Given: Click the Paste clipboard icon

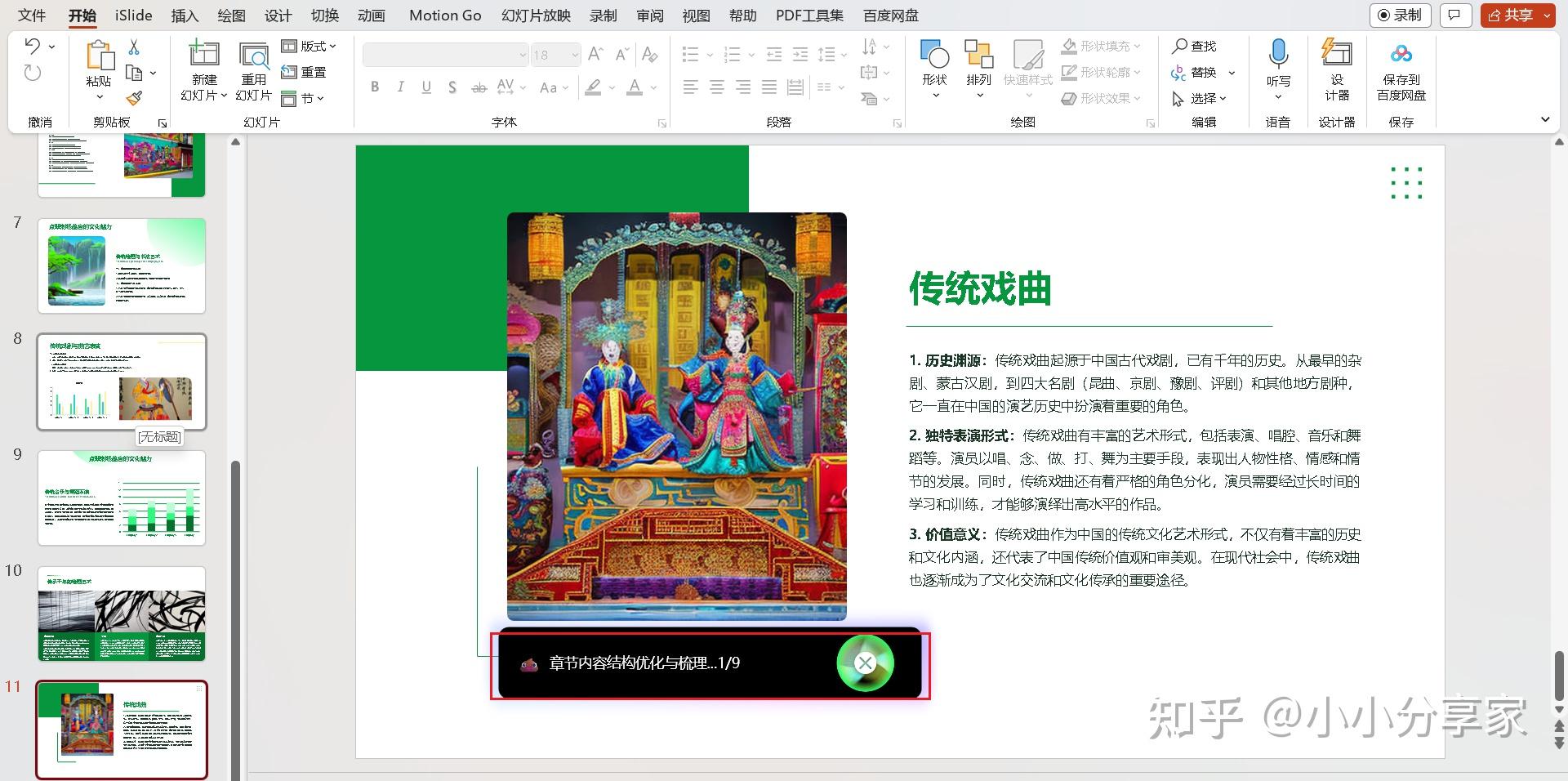Looking at the screenshot, I should coord(100,55).
